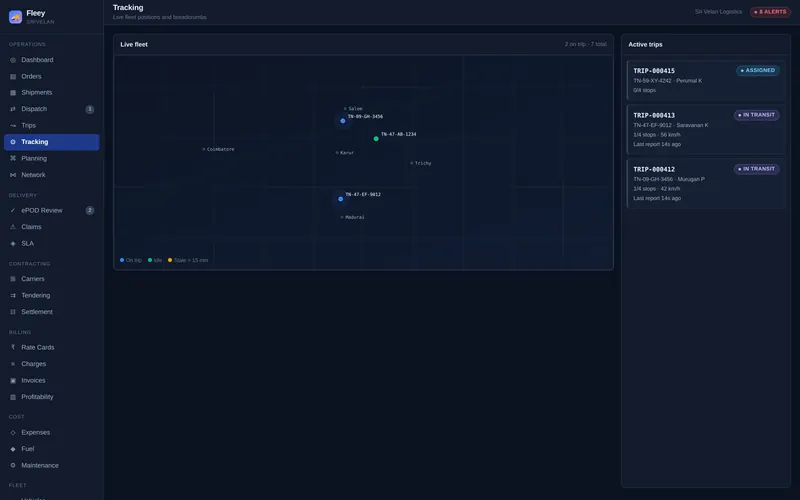Open the Network sidebar item
The height and width of the screenshot is (500, 800).
click(x=52, y=175)
